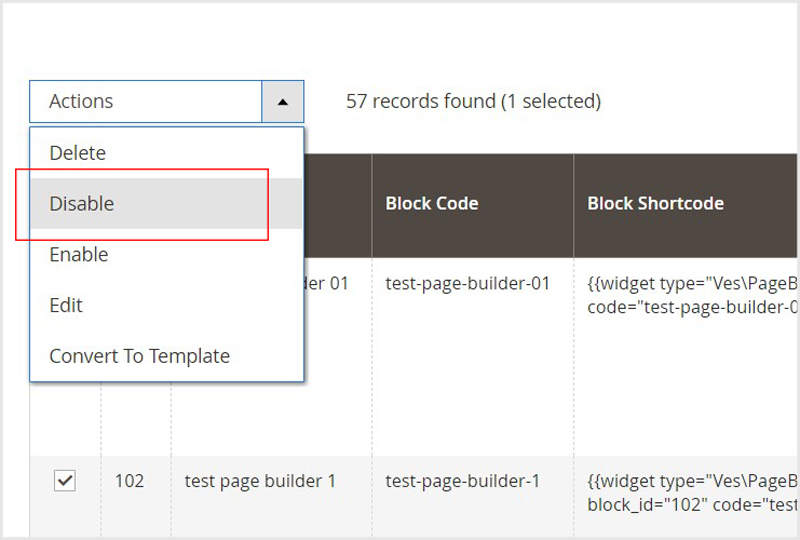Click the 'test-page-builder-01' block code cell
Image resolution: width=800 pixels, height=540 pixels.
point(468,283)
